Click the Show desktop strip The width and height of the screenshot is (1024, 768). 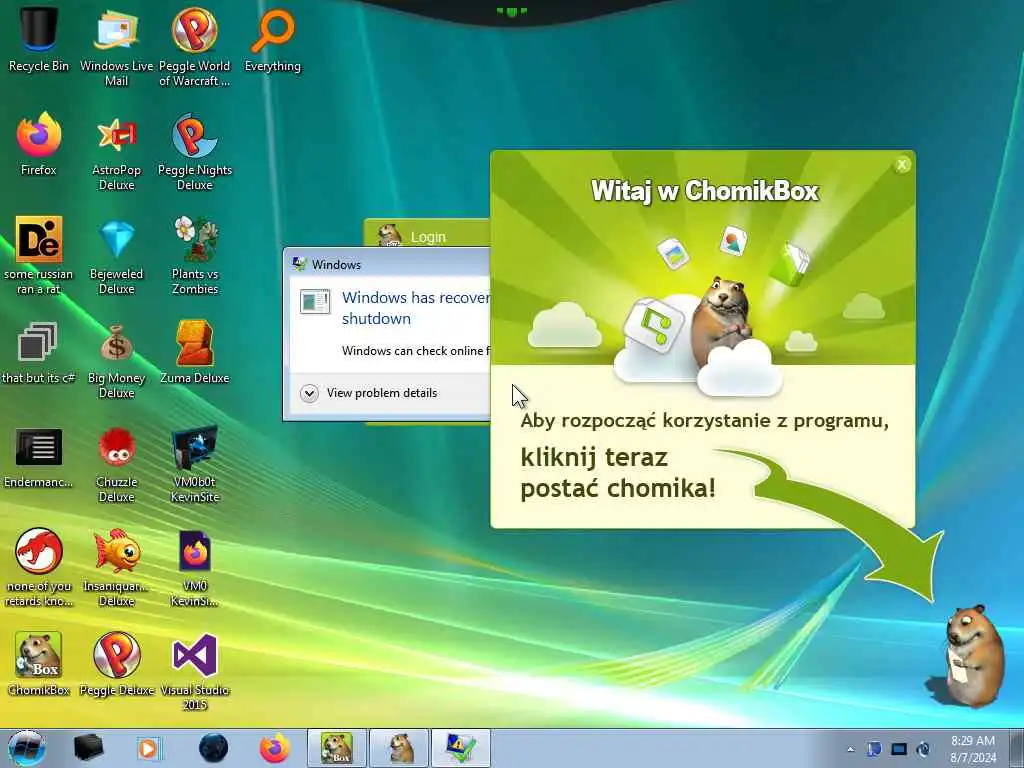[x=1017, y=748]
